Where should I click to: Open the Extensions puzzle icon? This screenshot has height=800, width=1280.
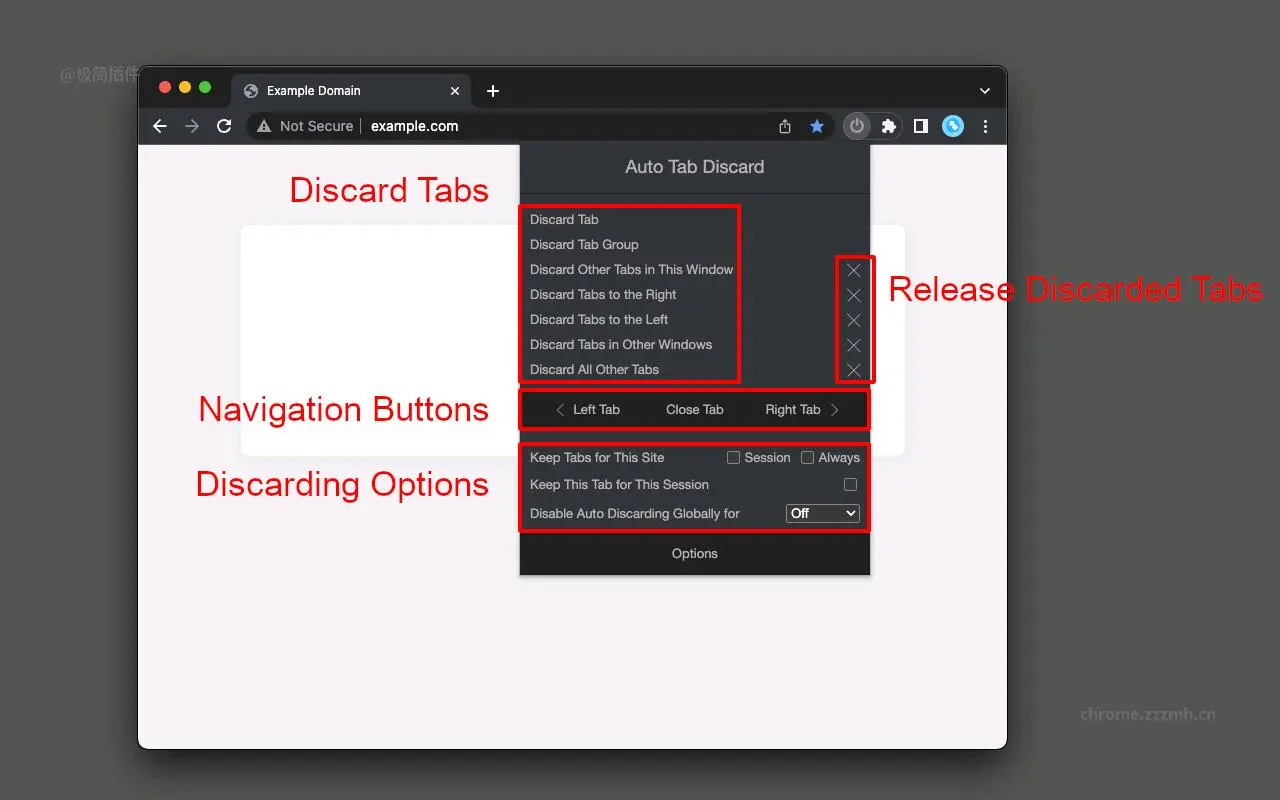pos(889,126)
